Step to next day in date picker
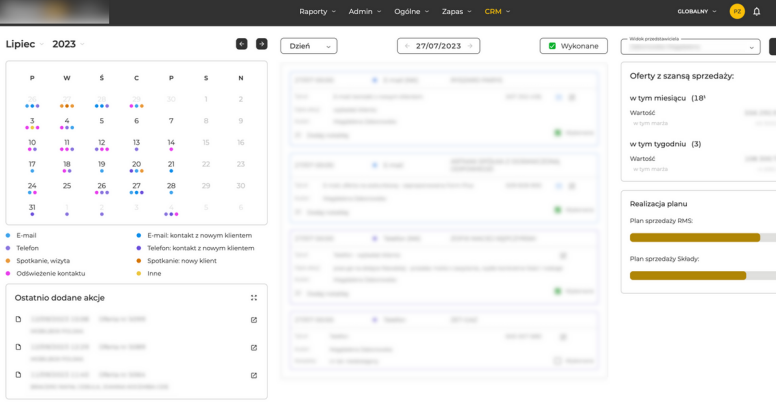The image size is (776, 408). (470, 46)
